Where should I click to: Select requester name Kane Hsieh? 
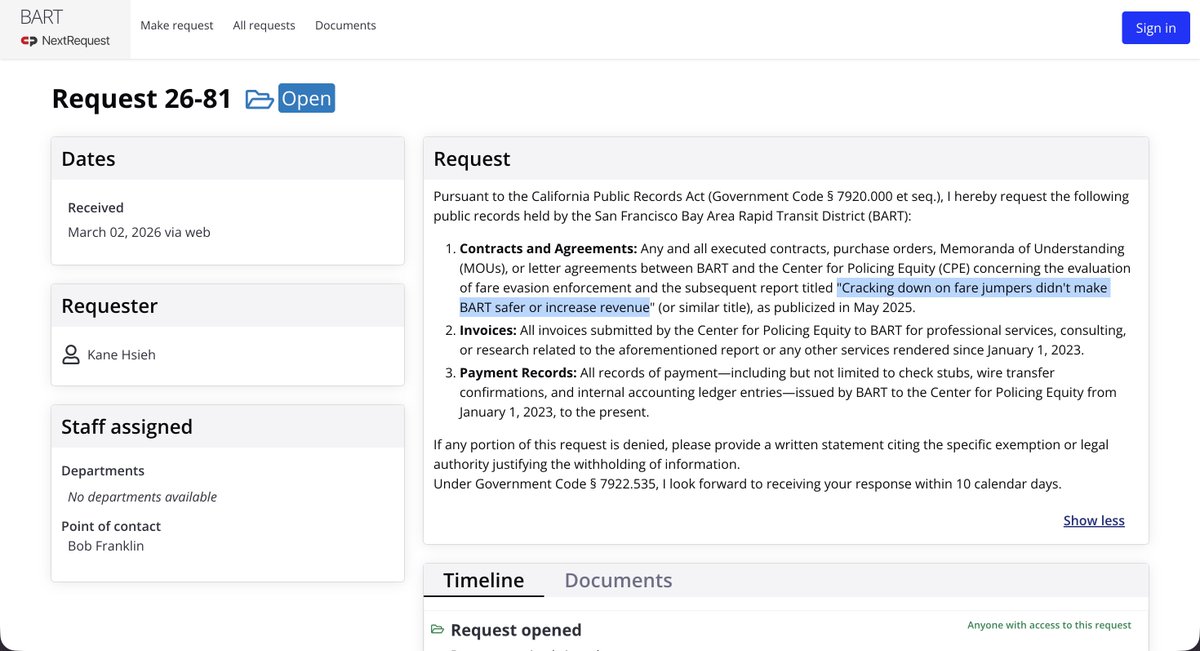[x=121, y=354]
